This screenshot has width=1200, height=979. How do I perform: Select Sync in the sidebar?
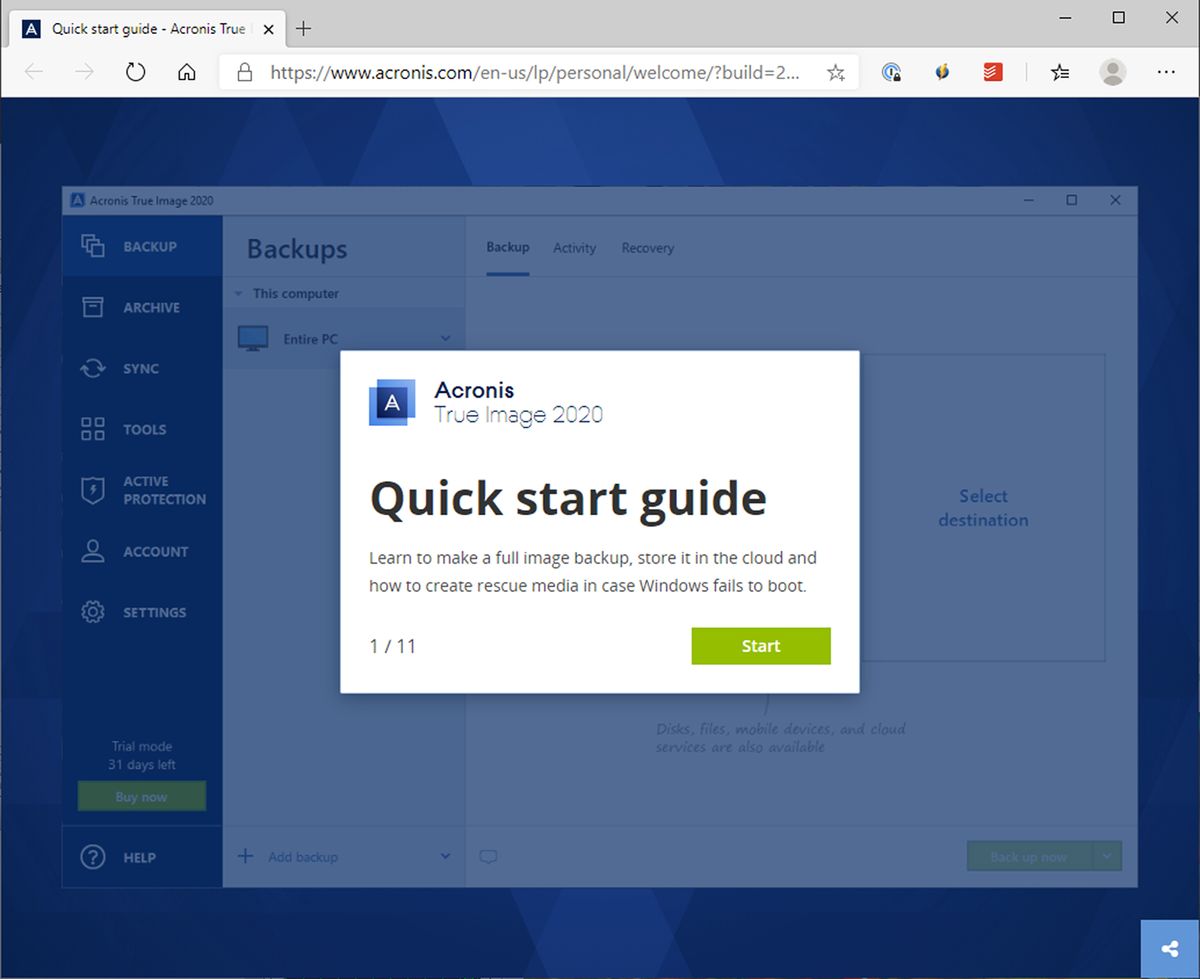pyautogui.click(x=142, y=368)
